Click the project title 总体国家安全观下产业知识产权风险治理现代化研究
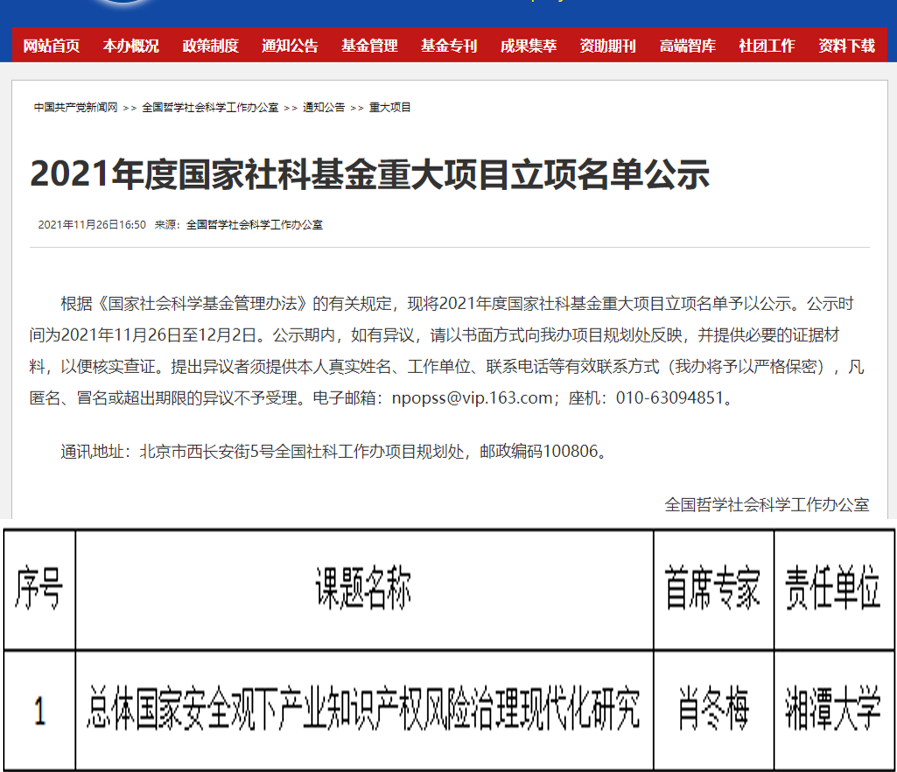This screenshot has height=772, width=897. 364,710
